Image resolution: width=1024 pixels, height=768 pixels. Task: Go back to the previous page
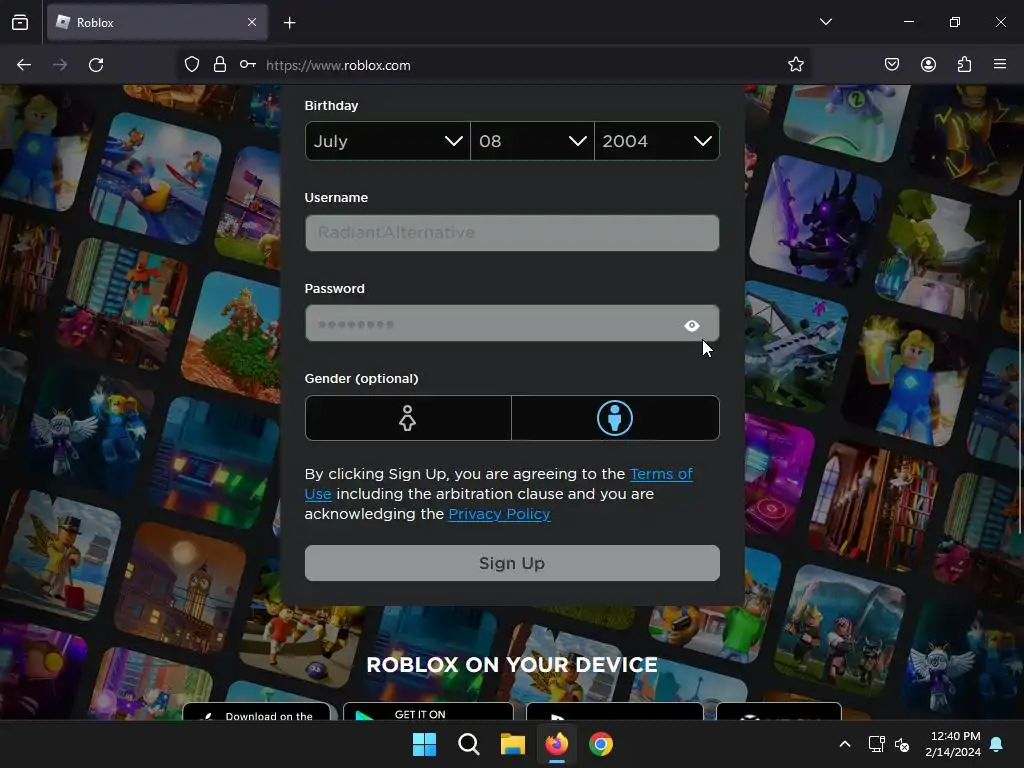(24, 65)
